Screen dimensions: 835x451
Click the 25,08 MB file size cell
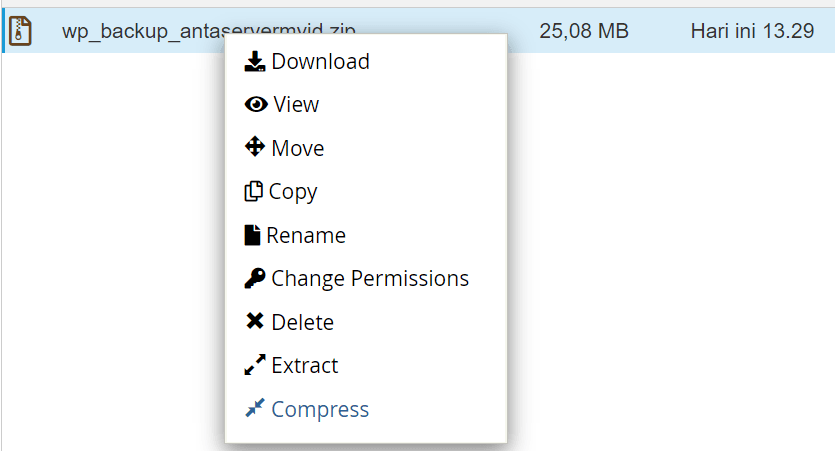coord(584,31)
